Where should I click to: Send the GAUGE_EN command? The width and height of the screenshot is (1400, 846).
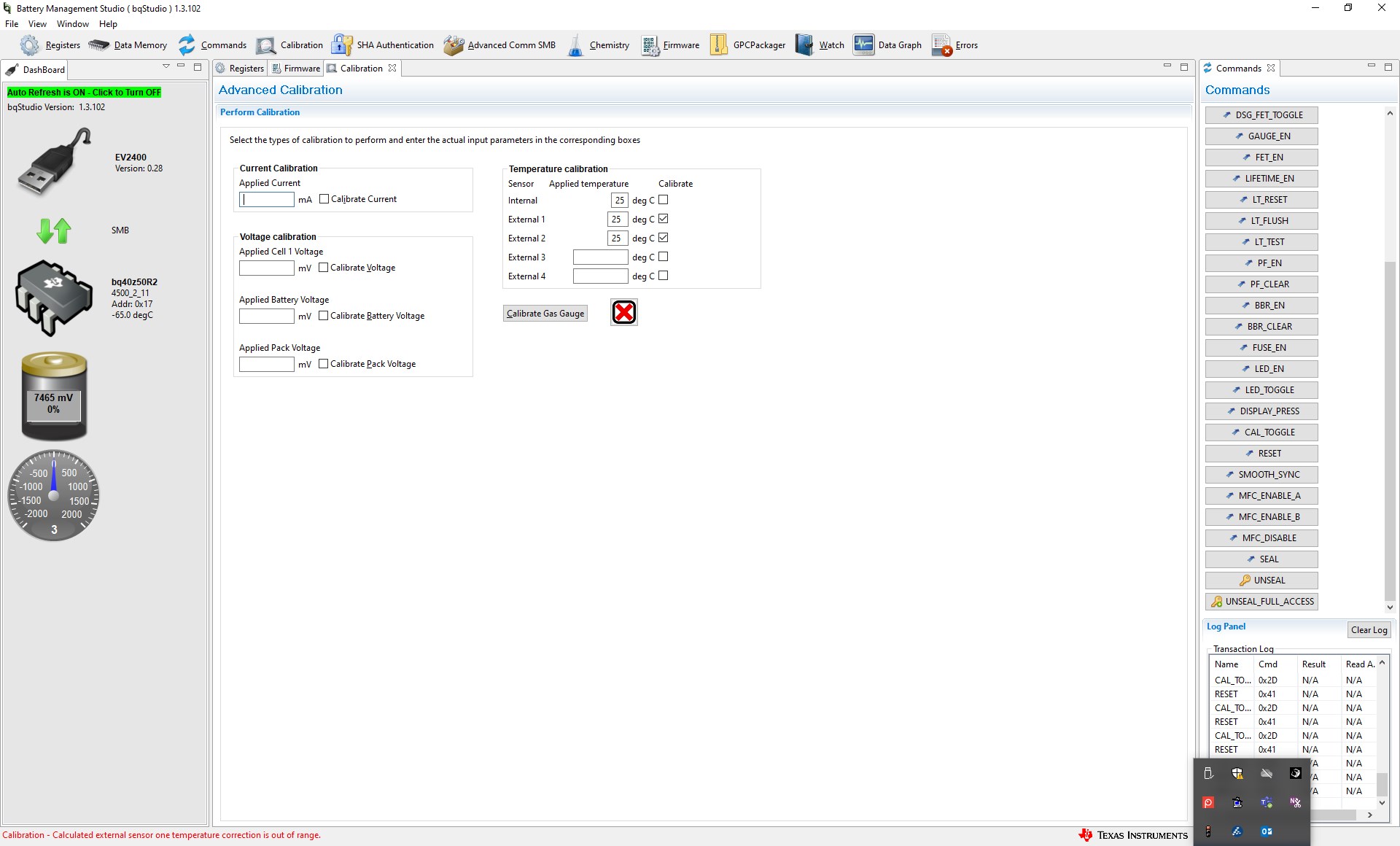[1261, 136]
